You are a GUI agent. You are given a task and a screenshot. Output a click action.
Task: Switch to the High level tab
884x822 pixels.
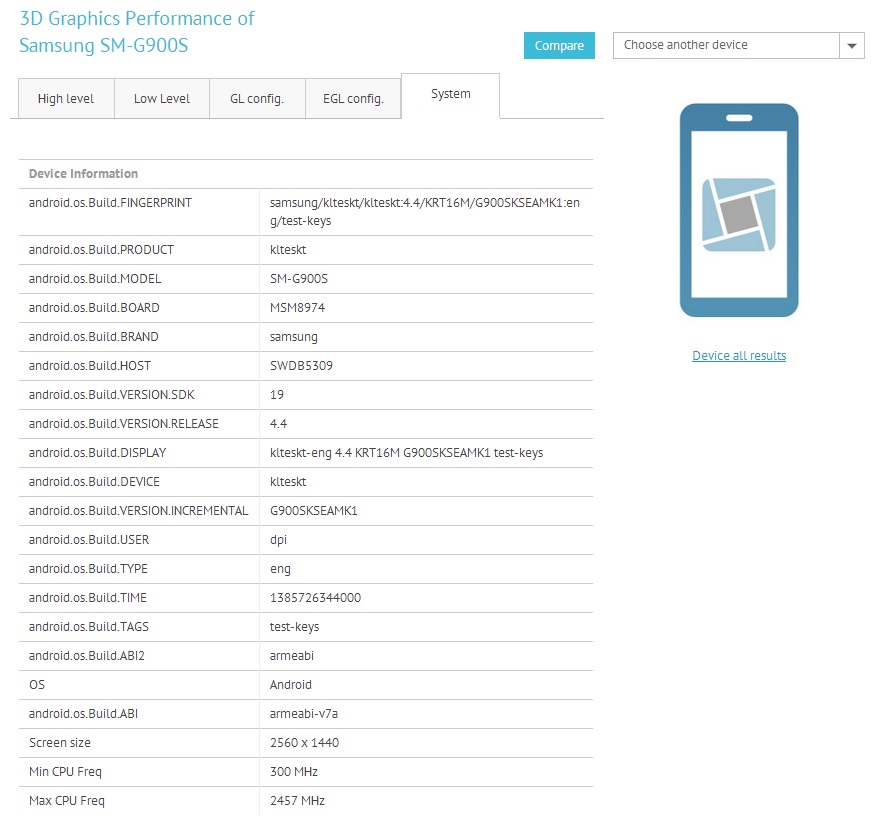coord(66,99)
